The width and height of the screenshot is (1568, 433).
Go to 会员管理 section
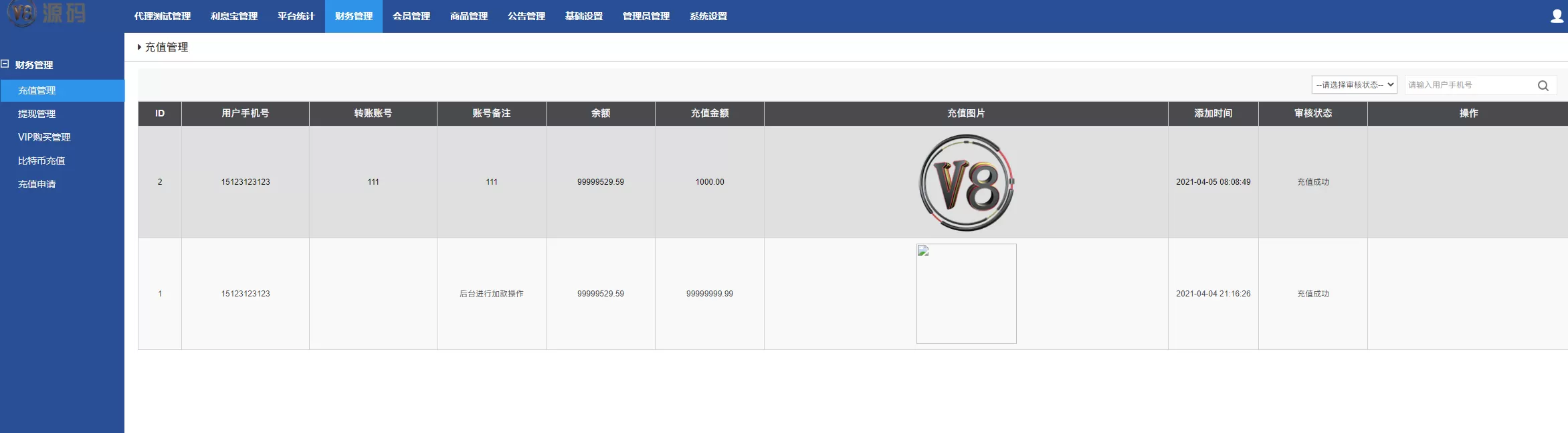(x=411, y=16)
